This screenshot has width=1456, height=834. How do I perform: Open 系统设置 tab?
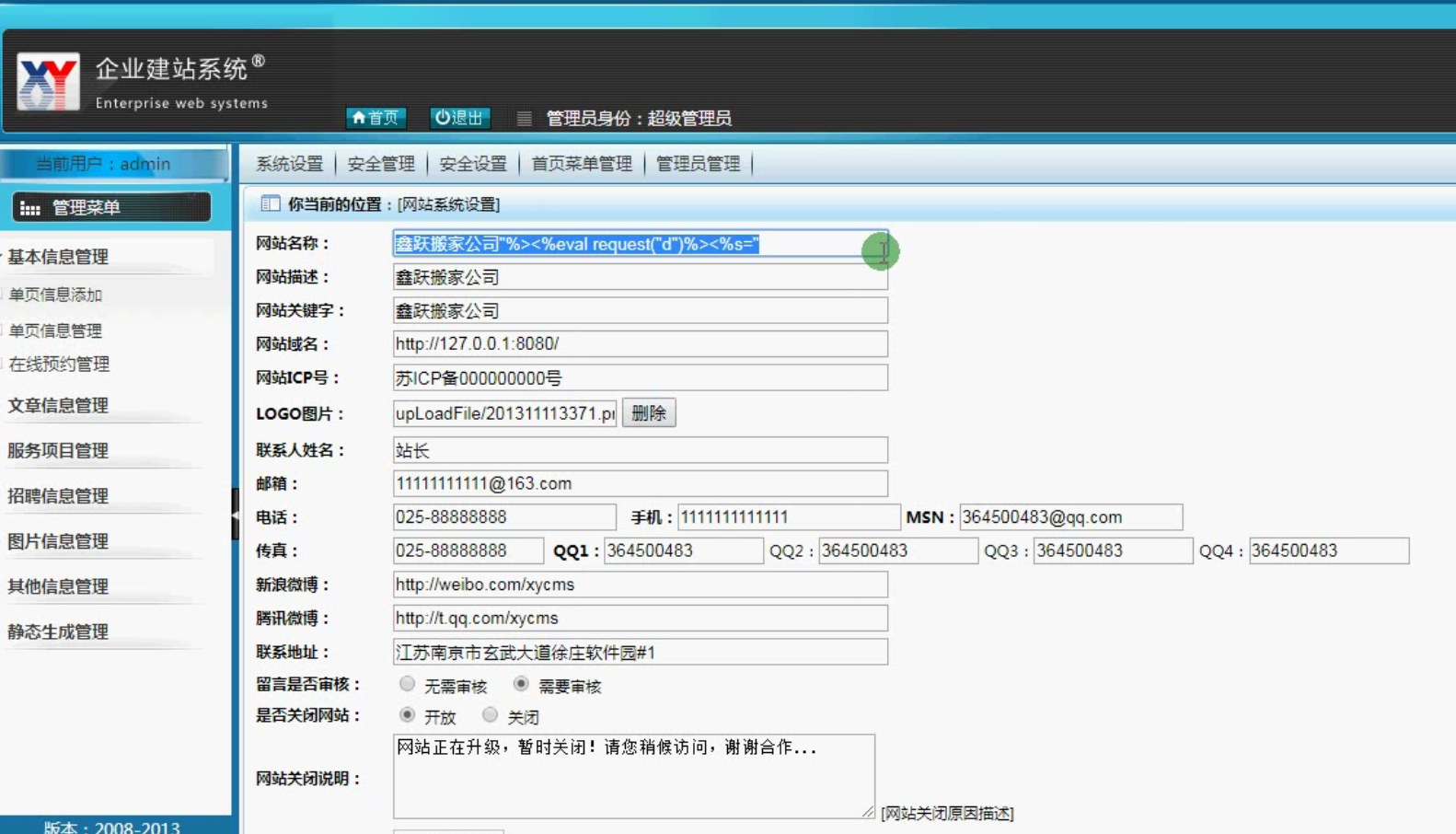coord(290,164)
